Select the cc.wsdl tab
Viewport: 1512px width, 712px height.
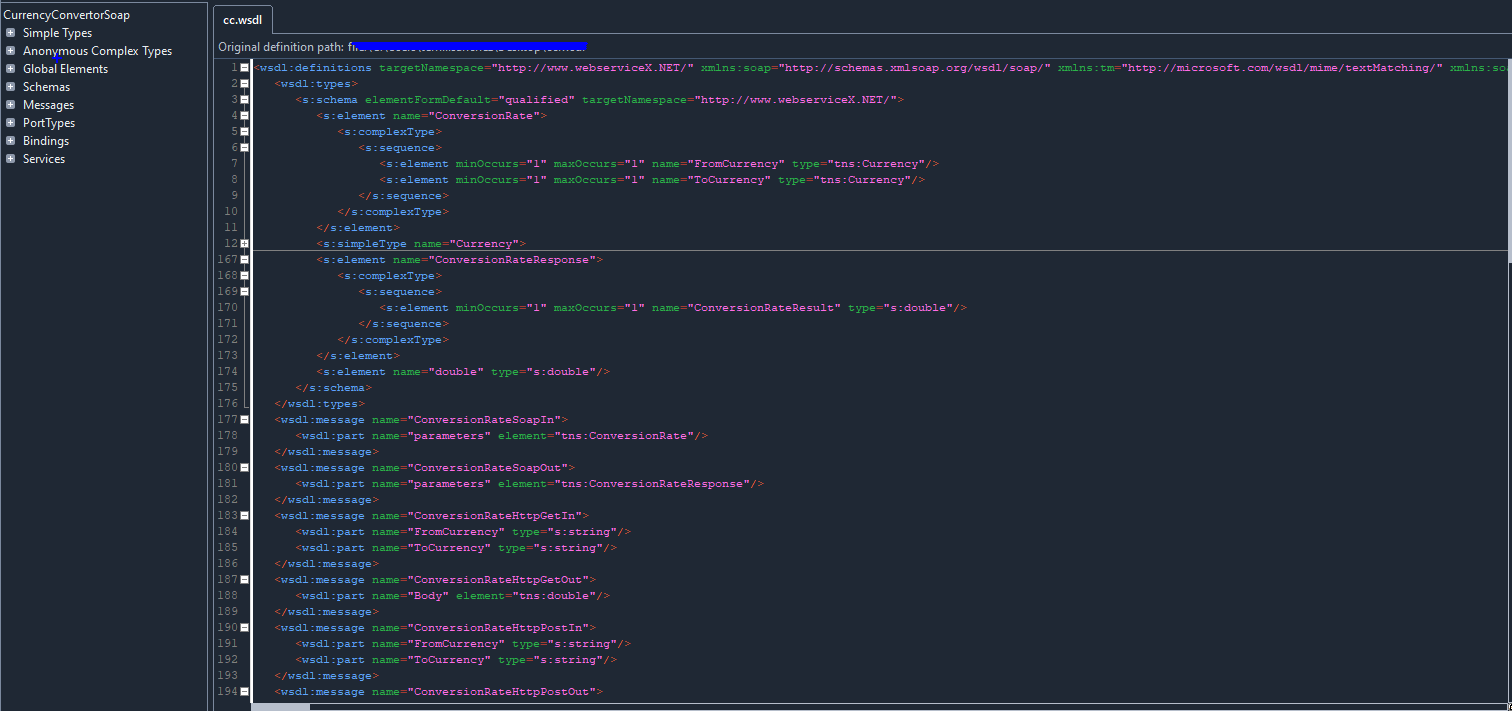(243, 20)
